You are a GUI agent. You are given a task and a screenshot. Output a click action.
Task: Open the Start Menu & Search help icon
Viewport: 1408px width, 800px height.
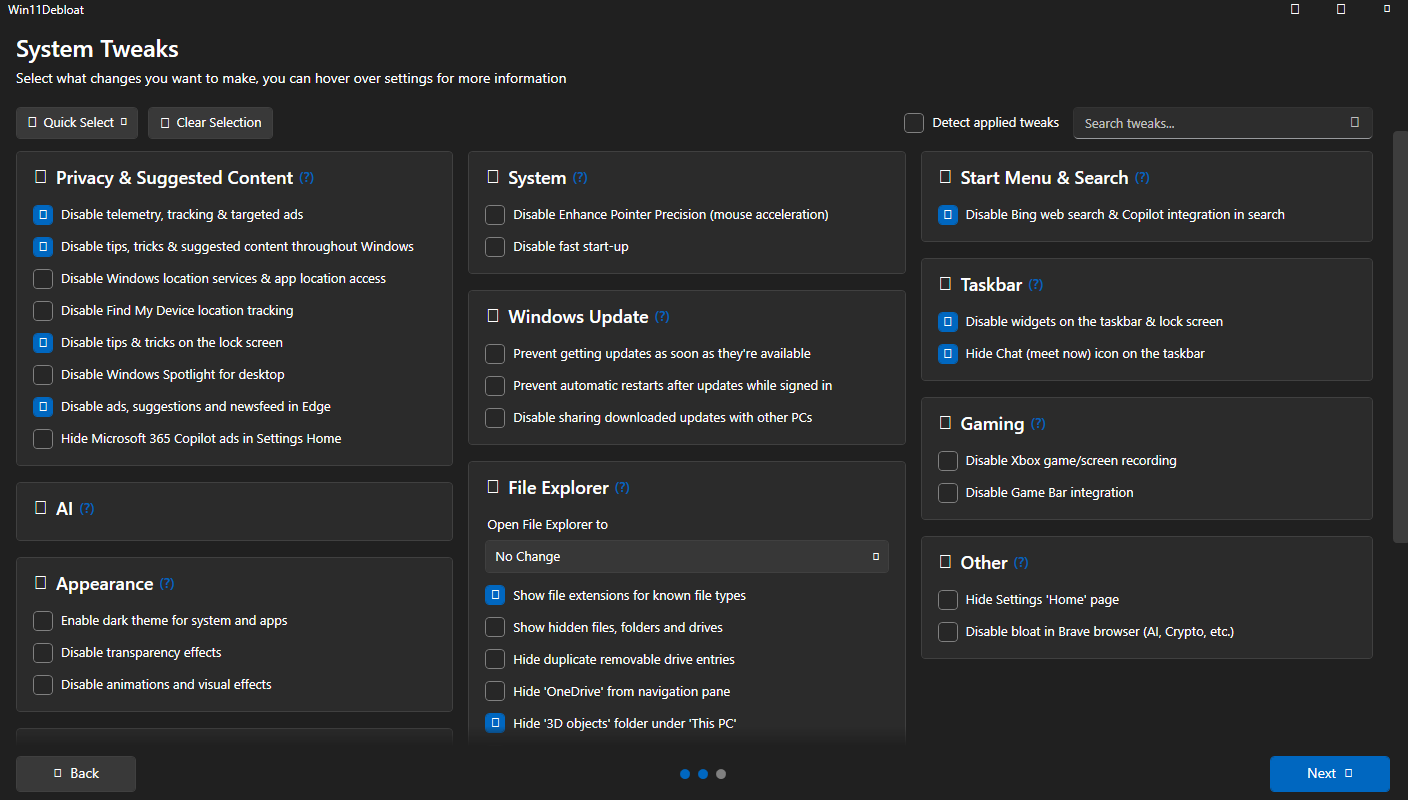pyautogui.click(x=1142, y=178)
